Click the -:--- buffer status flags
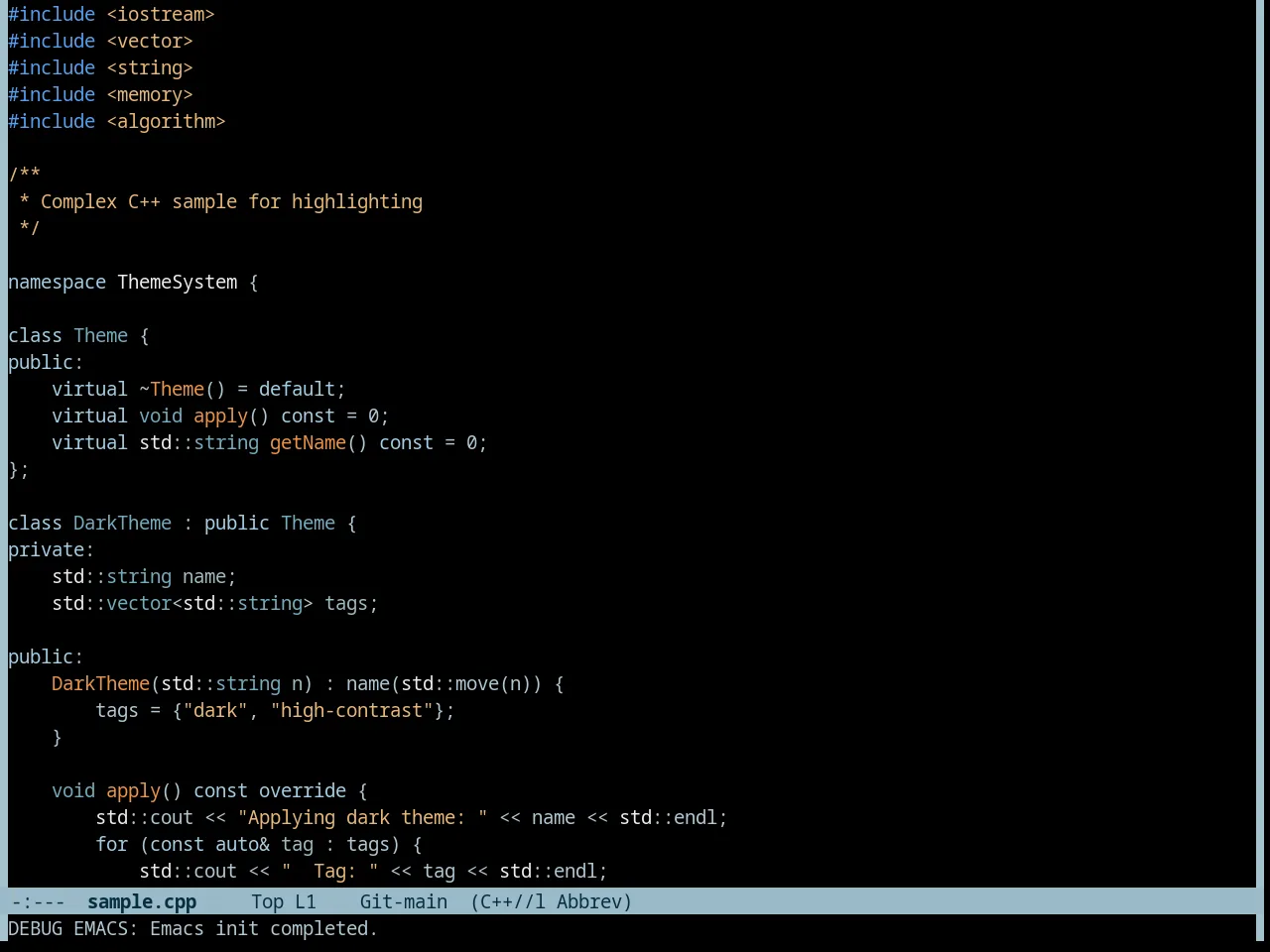This screenshot has width=1270, height=952. click(x=38, y=901)
